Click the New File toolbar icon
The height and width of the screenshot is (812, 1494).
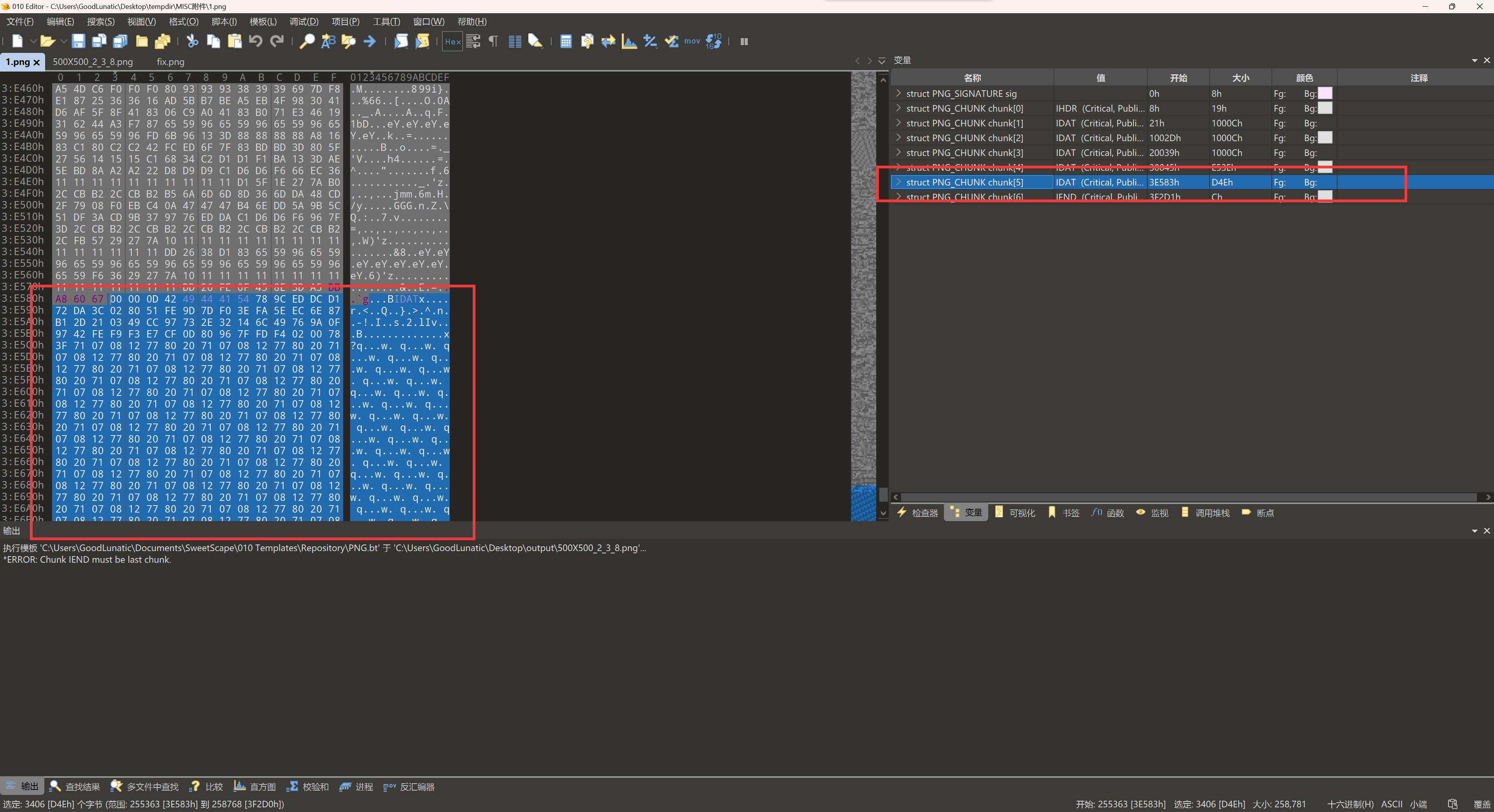(x=18, y=41)
